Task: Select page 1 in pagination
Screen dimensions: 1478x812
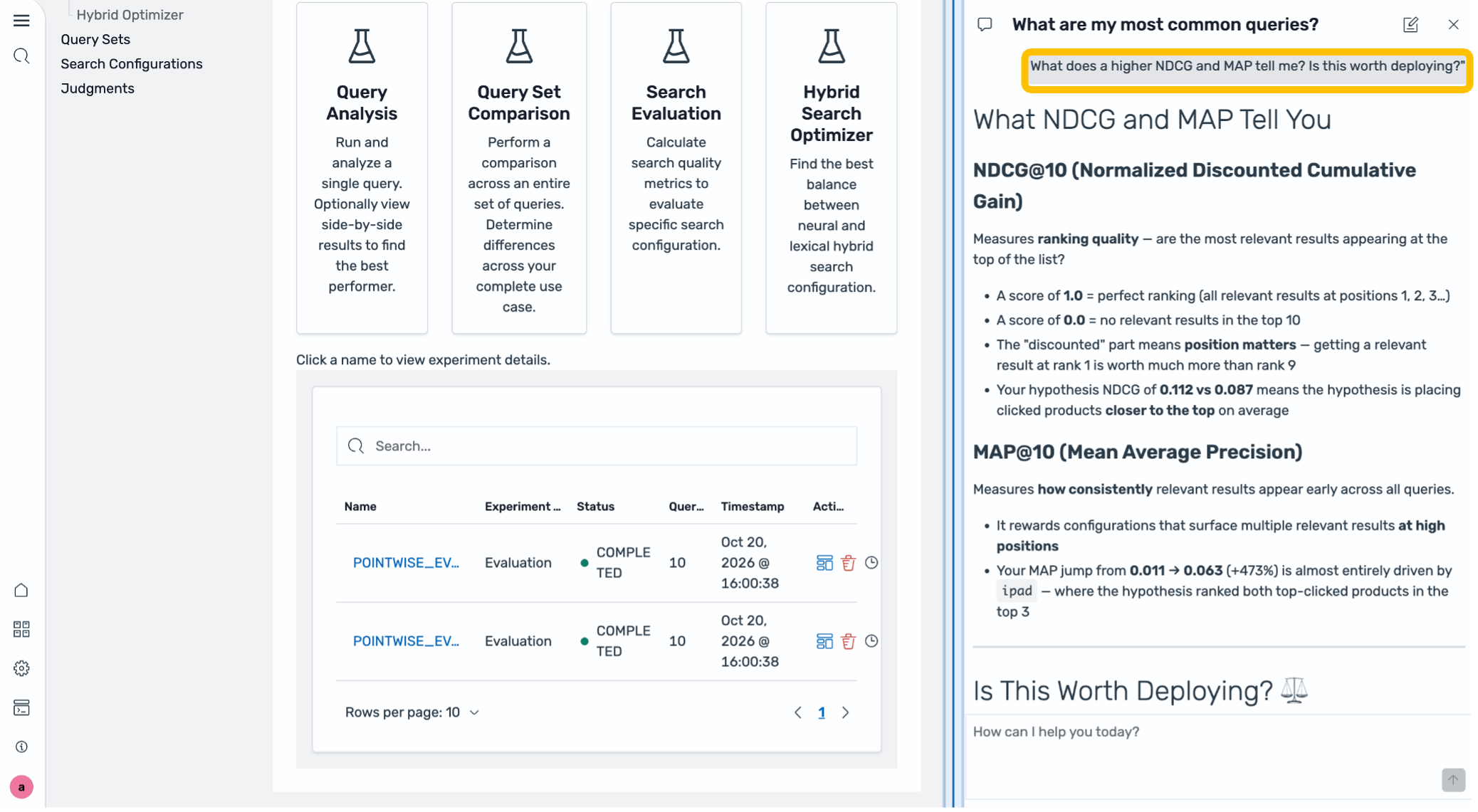Action: [x=822, y=712]
